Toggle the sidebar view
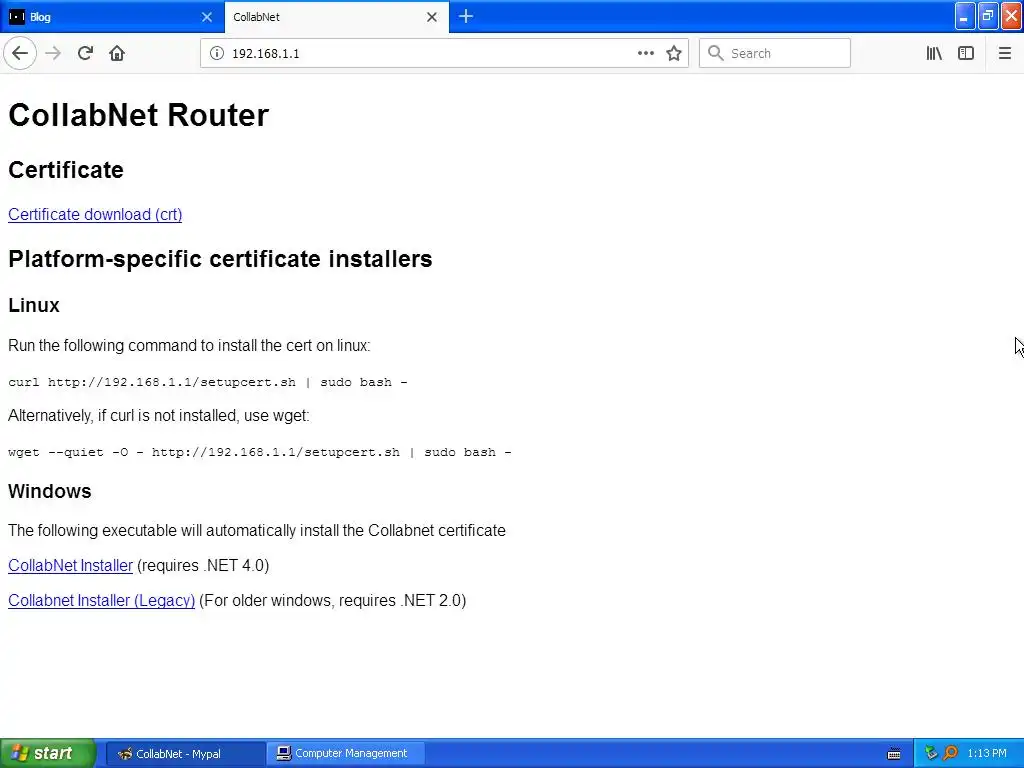The image size is (1024, 768). tap(966, 53)
